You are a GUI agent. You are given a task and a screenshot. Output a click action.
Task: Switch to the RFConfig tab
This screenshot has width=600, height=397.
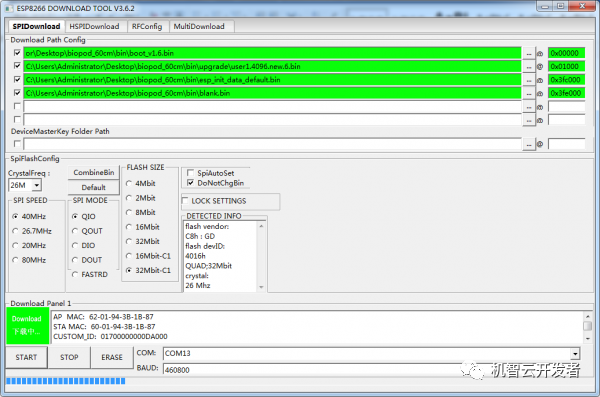click(147, 26)
